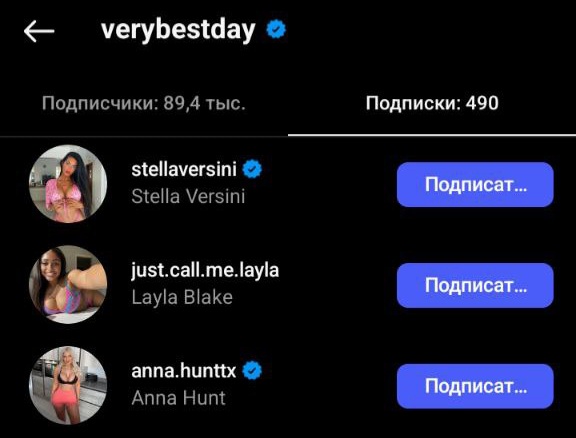Click the verified badge beside verybestday
Image resolution: width=576 pixels, height=438 pixels.
pyautogui.click(x=276, y=29)
